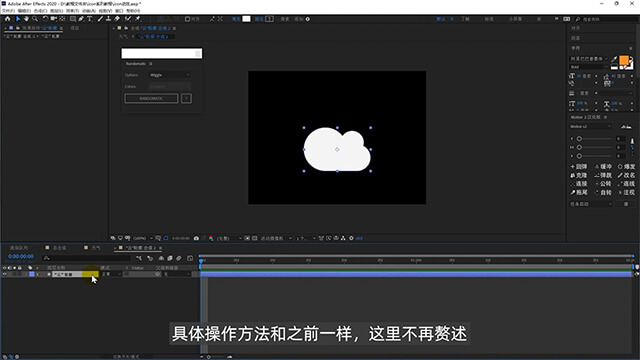This screenshot has width=640, height=360.
Task: Open the viewer resolution dropdown
Action: click(x=229, y=238)
